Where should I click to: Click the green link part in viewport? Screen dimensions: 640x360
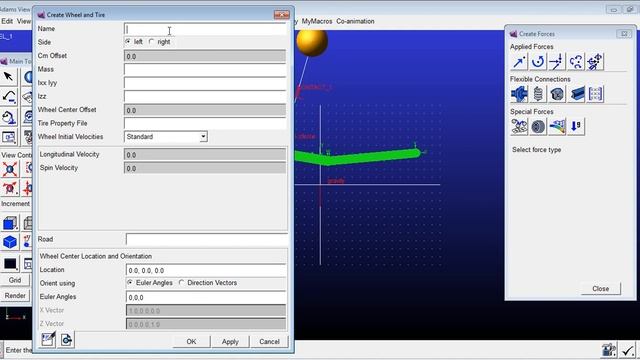[x=358, y=157]
